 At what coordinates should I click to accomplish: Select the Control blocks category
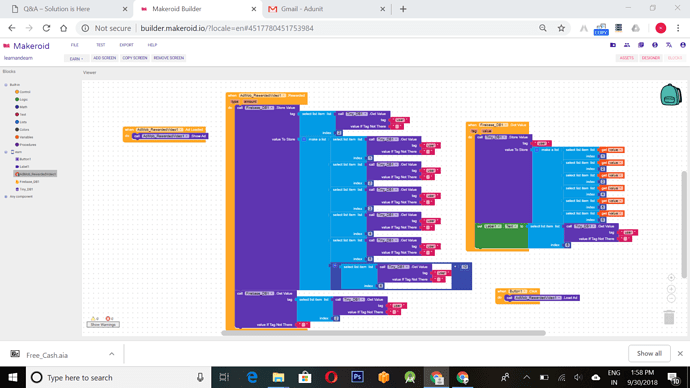coord(23,92)
